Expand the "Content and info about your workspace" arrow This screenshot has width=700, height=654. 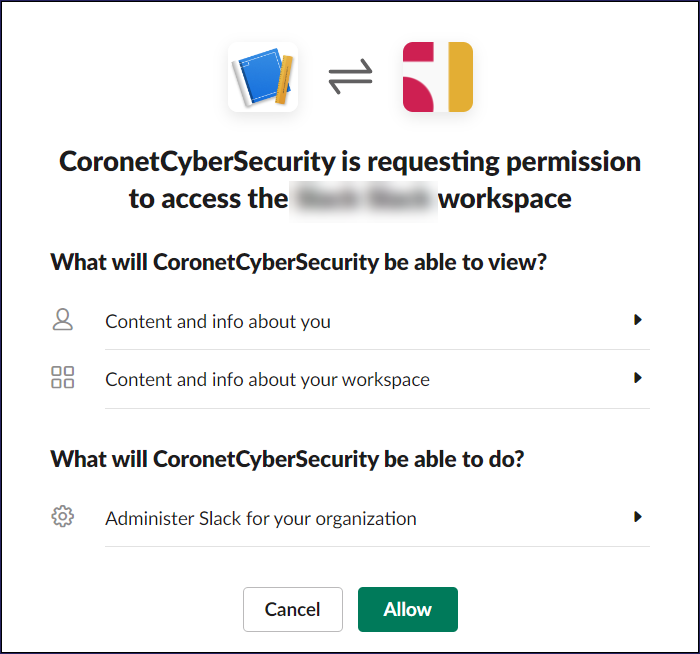[637, 378]
